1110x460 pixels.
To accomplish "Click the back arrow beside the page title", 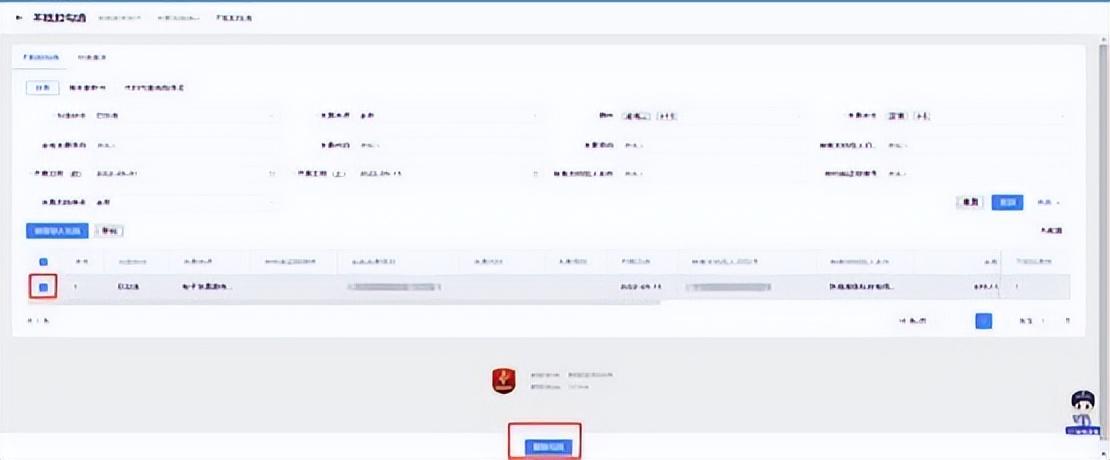I will point(19,17).
